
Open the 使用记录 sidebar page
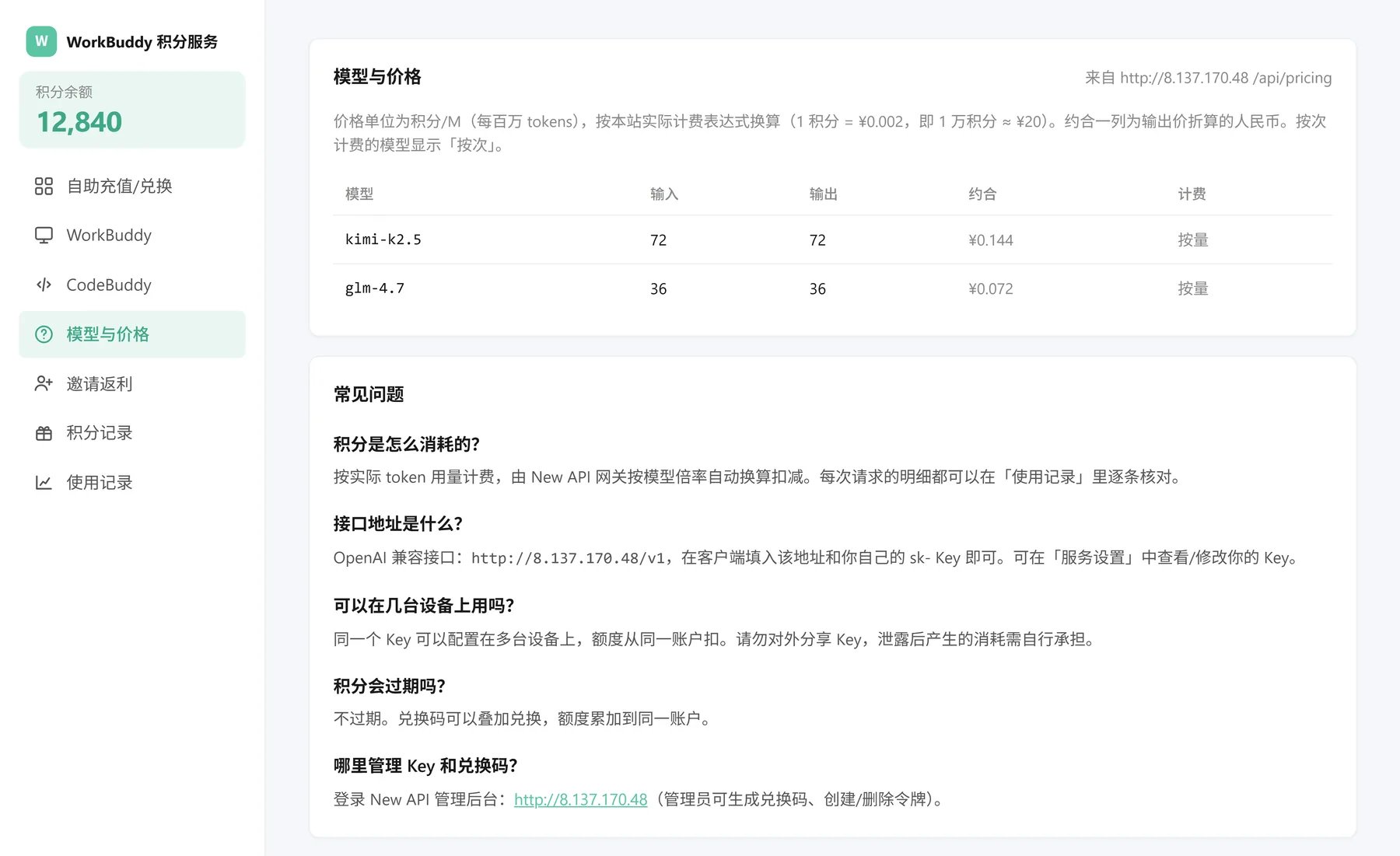click(x=132, y=482)
